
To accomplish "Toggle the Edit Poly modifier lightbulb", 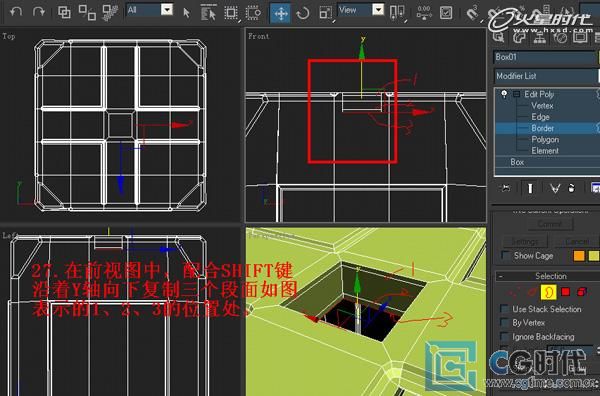I will point(504,94).
